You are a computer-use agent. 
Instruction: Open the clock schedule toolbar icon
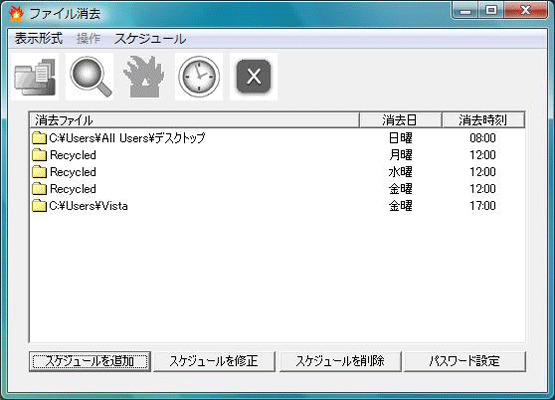[x=199, y=77]
